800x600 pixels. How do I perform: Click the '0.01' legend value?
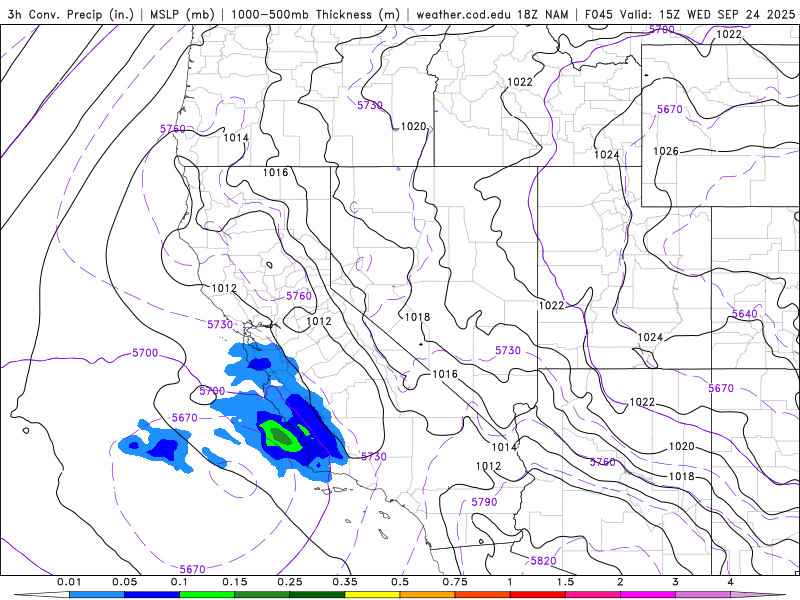click(x=69, y=582)
